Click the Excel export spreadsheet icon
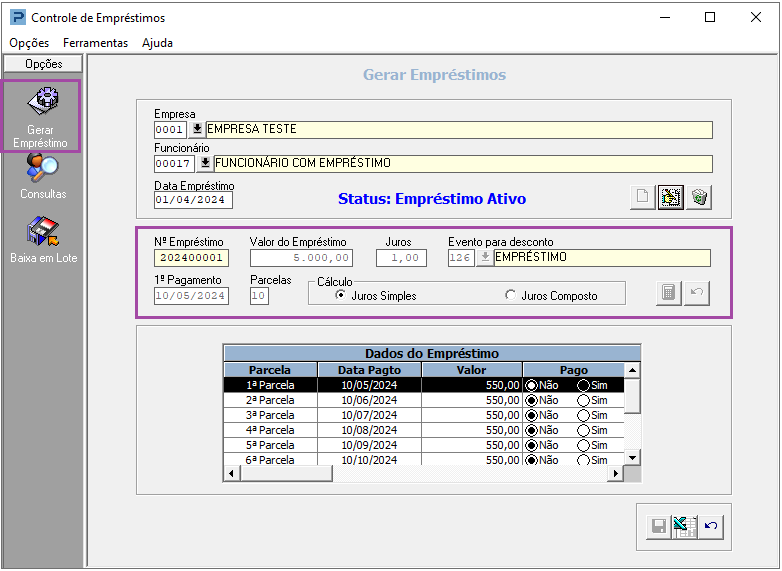Viewport: 782px width, 571px height. (x=685, y=527)
